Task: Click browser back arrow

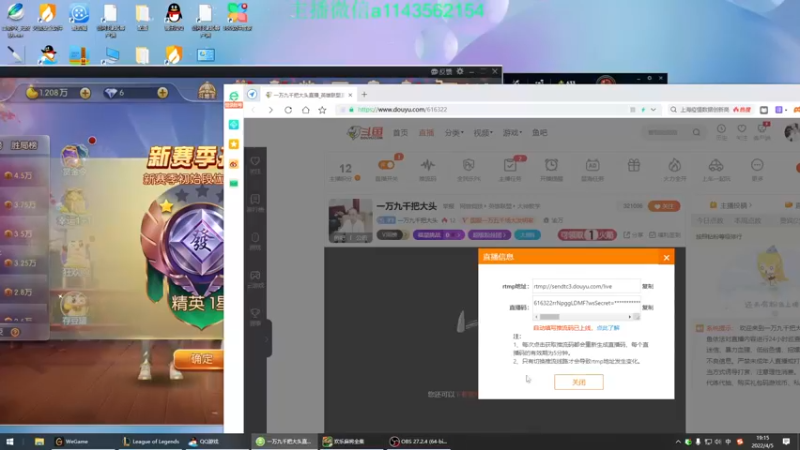Action: (254, 110)
